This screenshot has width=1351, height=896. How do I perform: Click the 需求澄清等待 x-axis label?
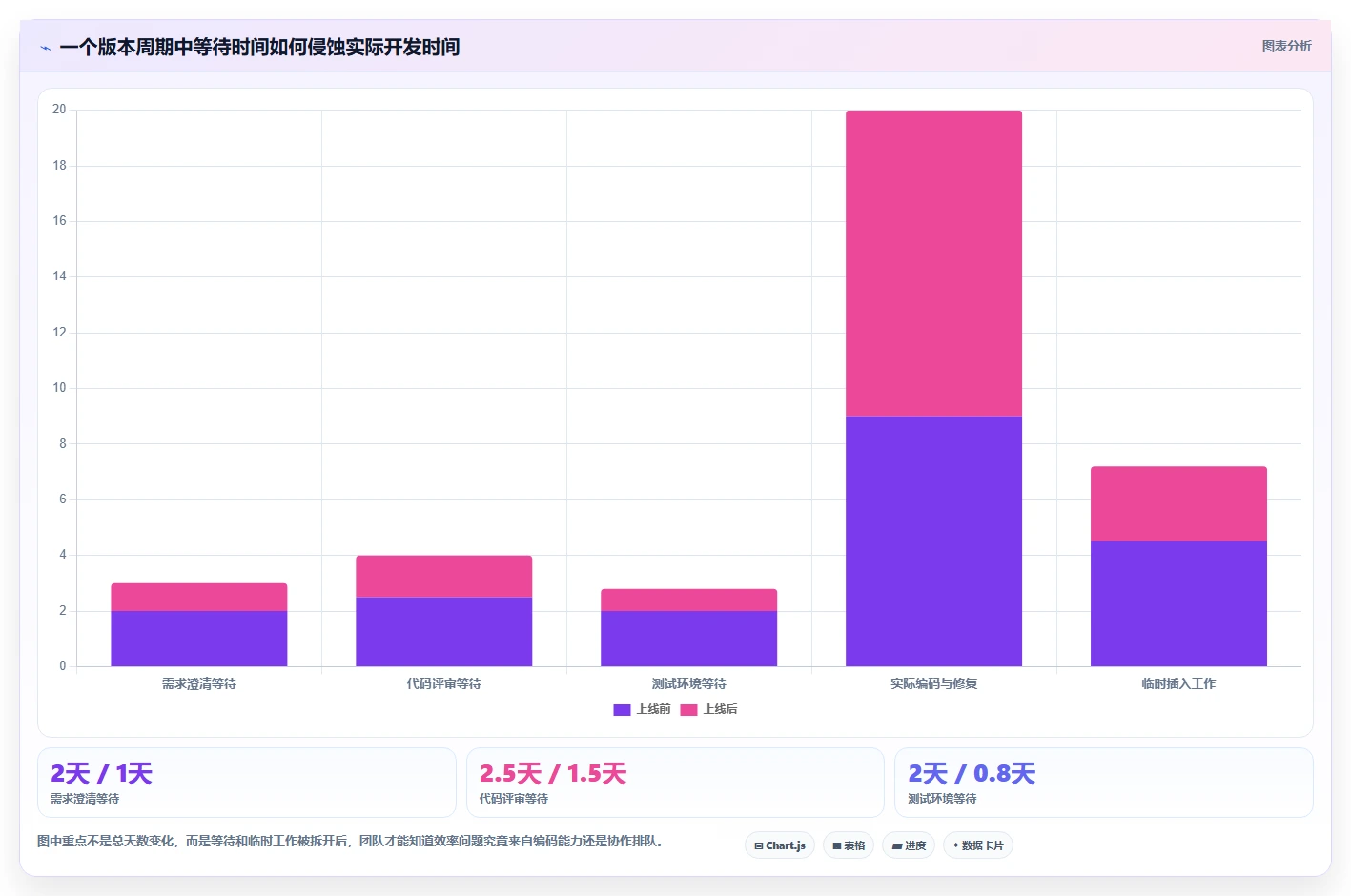(199, 683)
